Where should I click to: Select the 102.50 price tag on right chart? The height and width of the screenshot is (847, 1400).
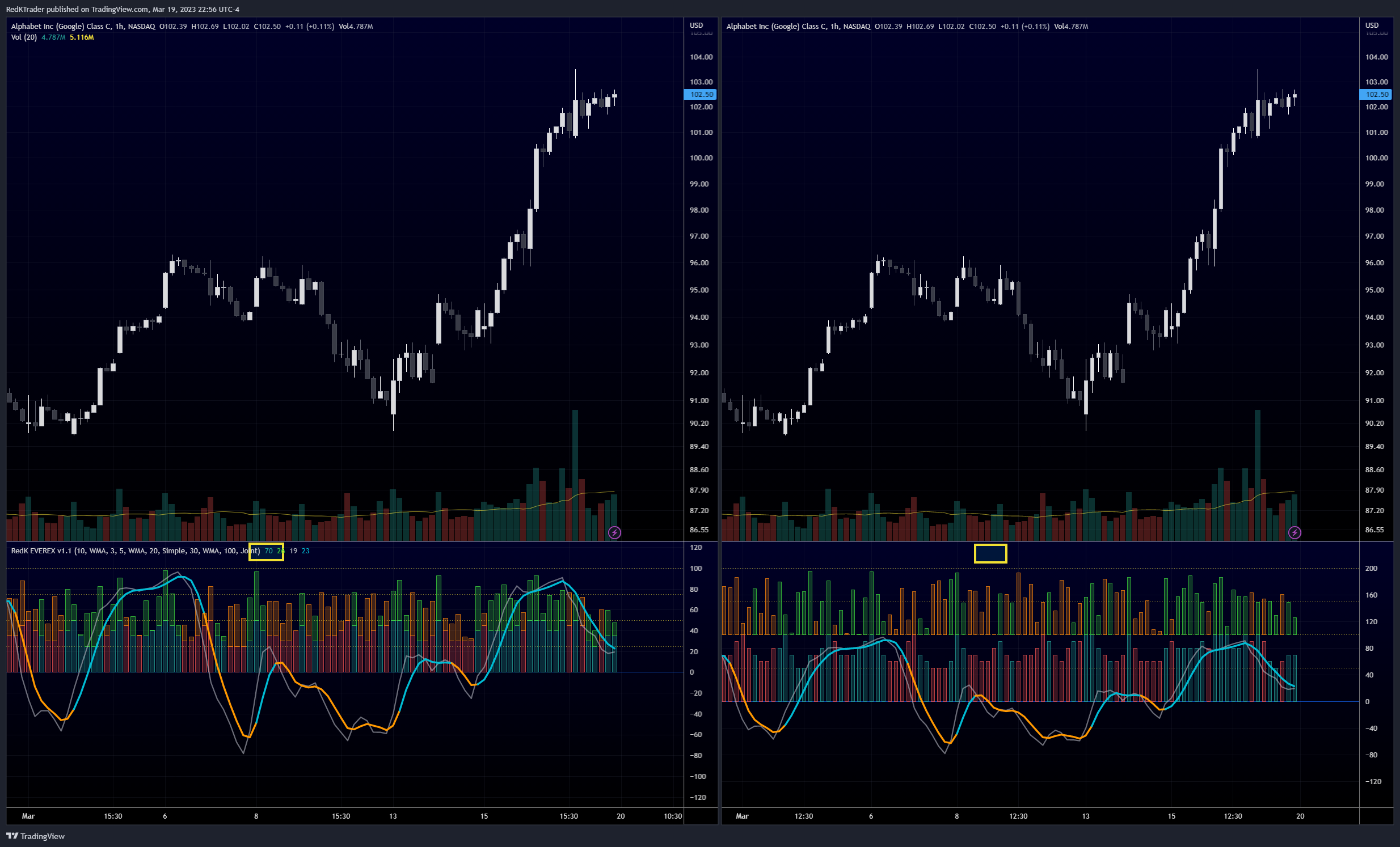coord(1376,95)
